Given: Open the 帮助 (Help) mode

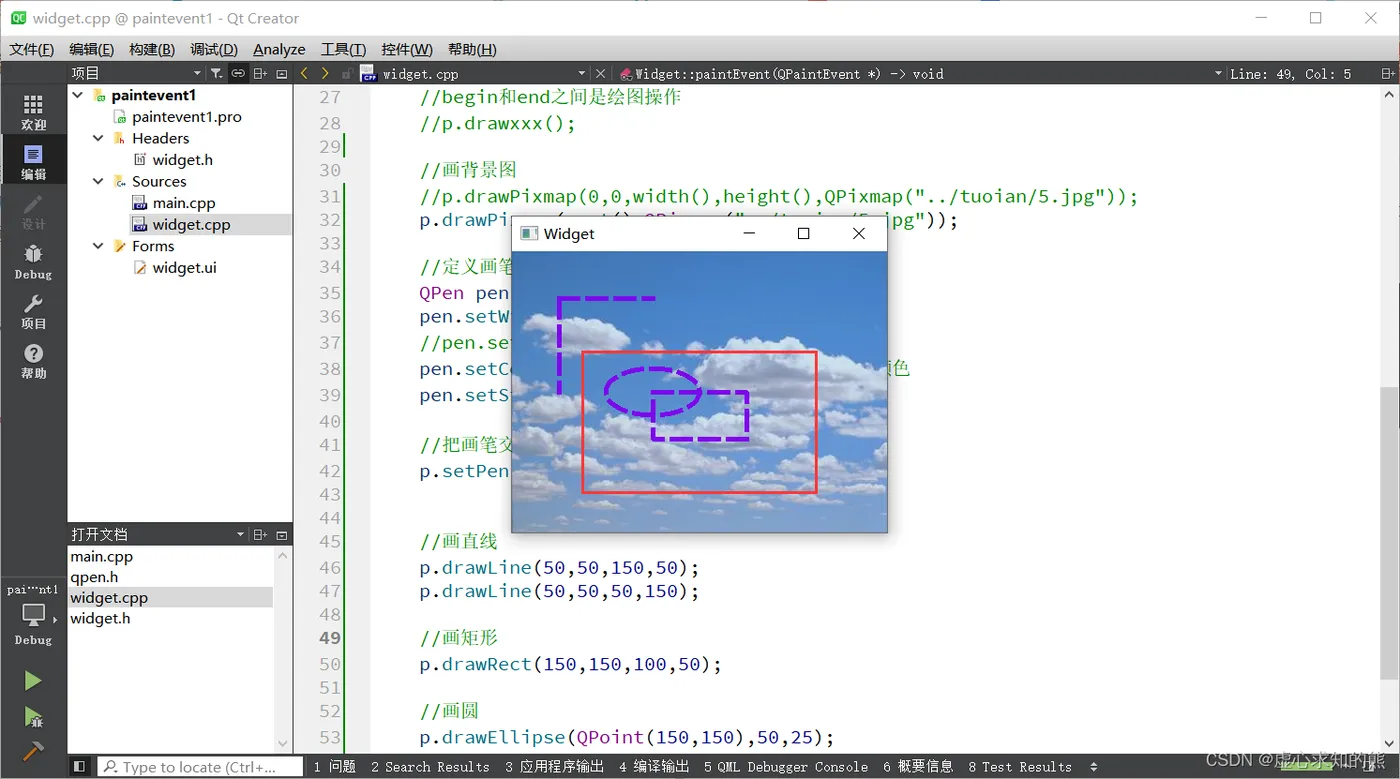Looking at the screenshot, I should tap(33, 361).
